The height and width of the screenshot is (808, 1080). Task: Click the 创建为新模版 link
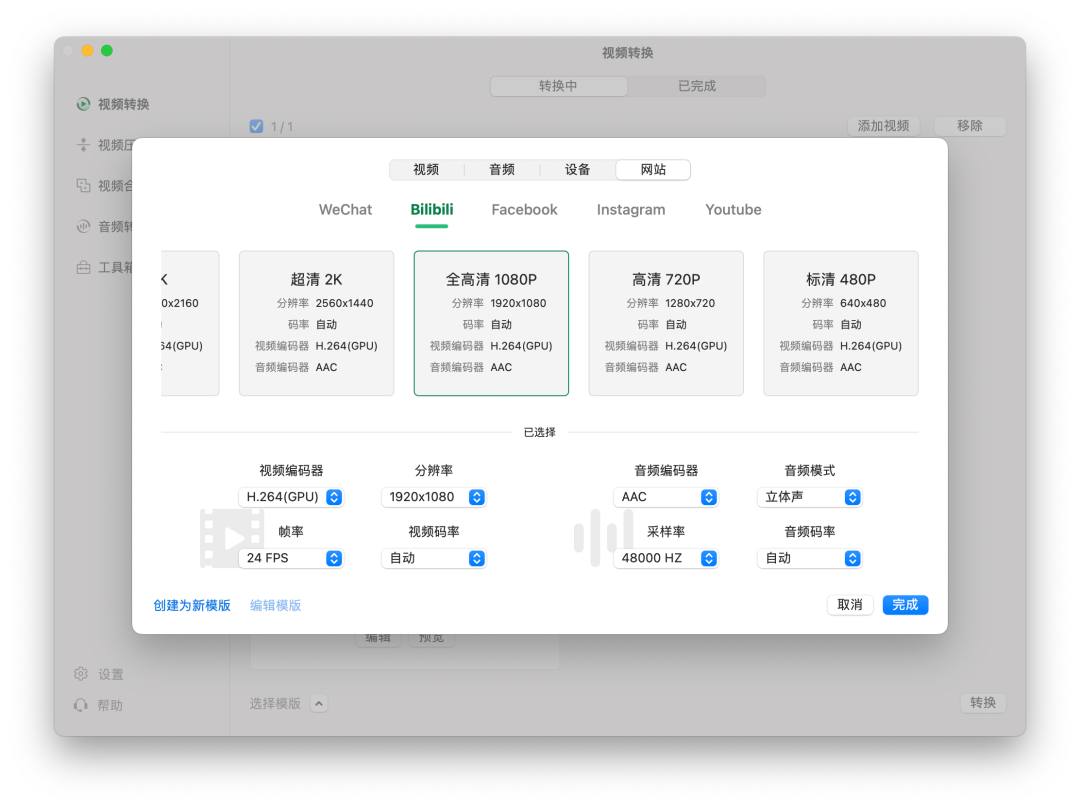(192, 605)
